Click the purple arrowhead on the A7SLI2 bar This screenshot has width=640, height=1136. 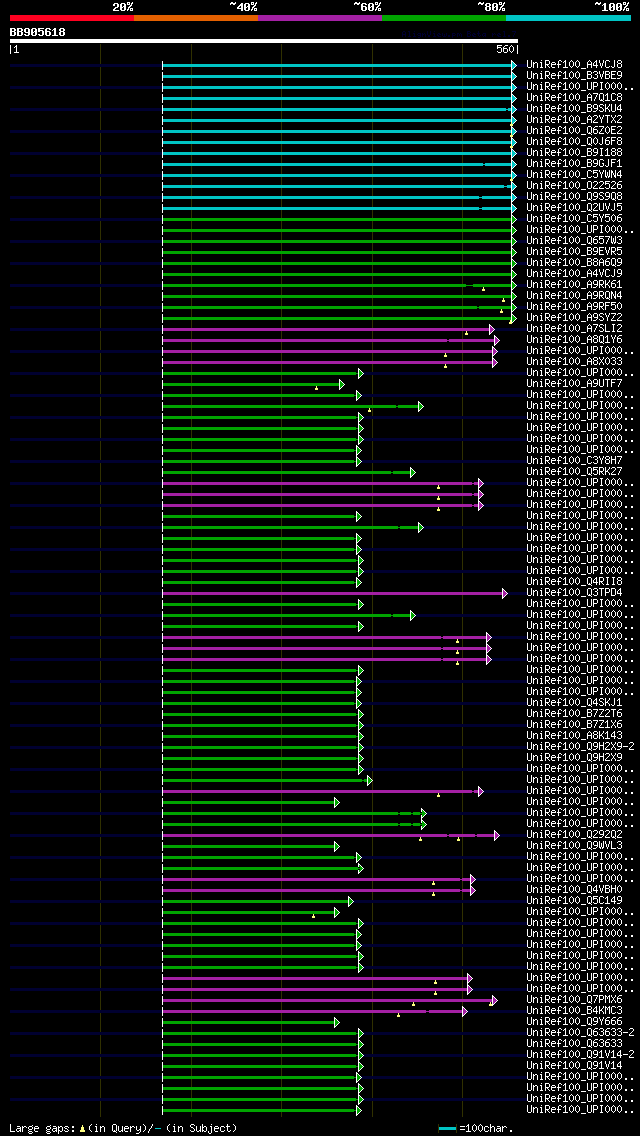pos(492,330)
